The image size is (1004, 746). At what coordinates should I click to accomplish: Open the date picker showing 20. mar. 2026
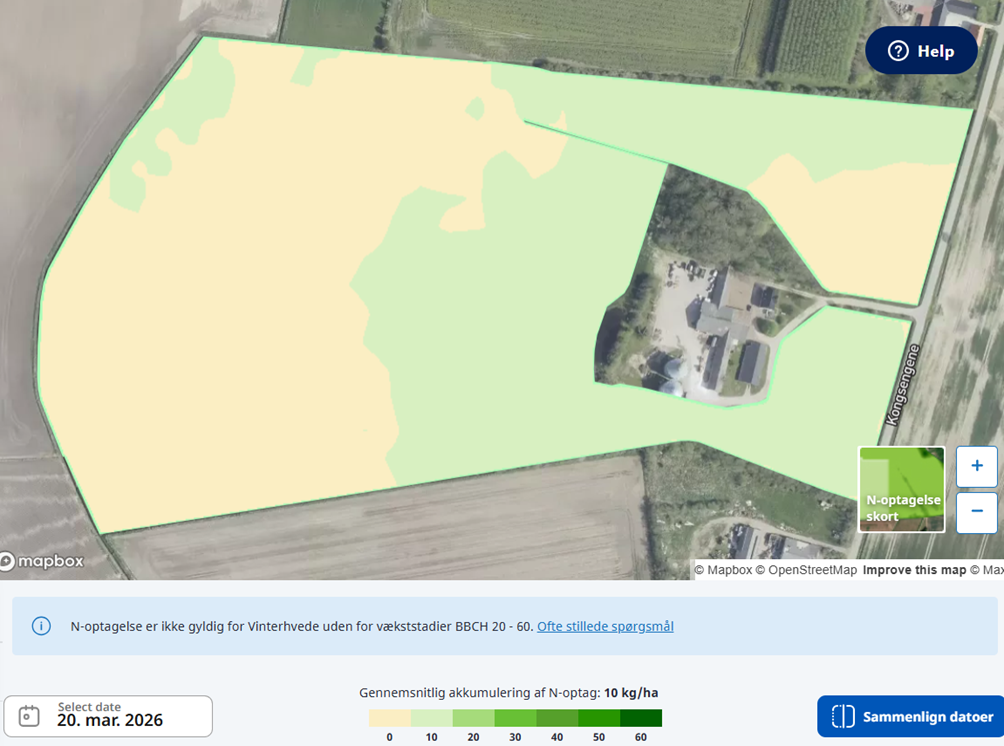tap(107, 715)
